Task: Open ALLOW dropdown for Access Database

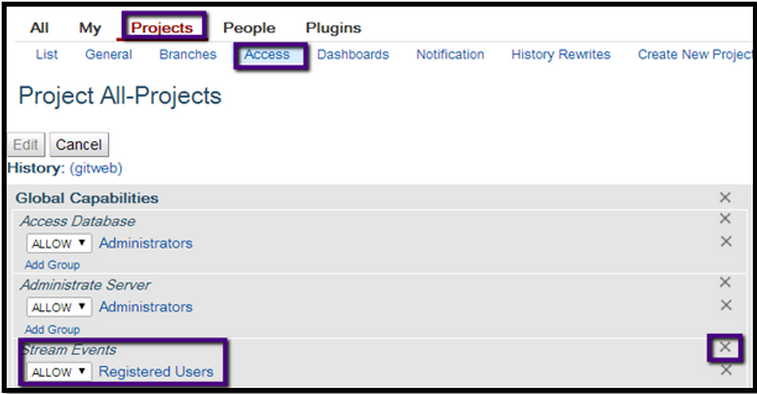Action: (x=59, y=243)
